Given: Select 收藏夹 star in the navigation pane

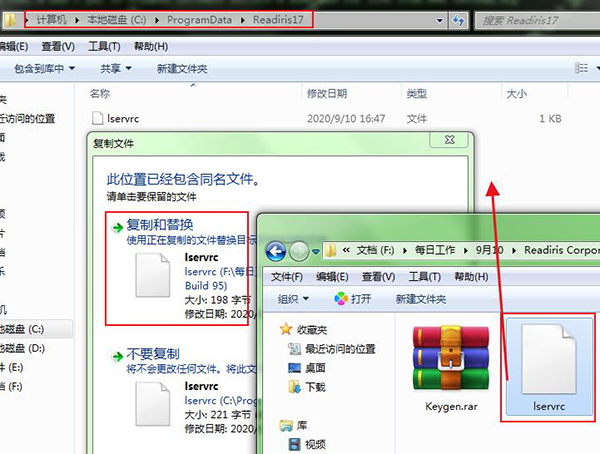Looking at the screenshot, I should [286, 329].
